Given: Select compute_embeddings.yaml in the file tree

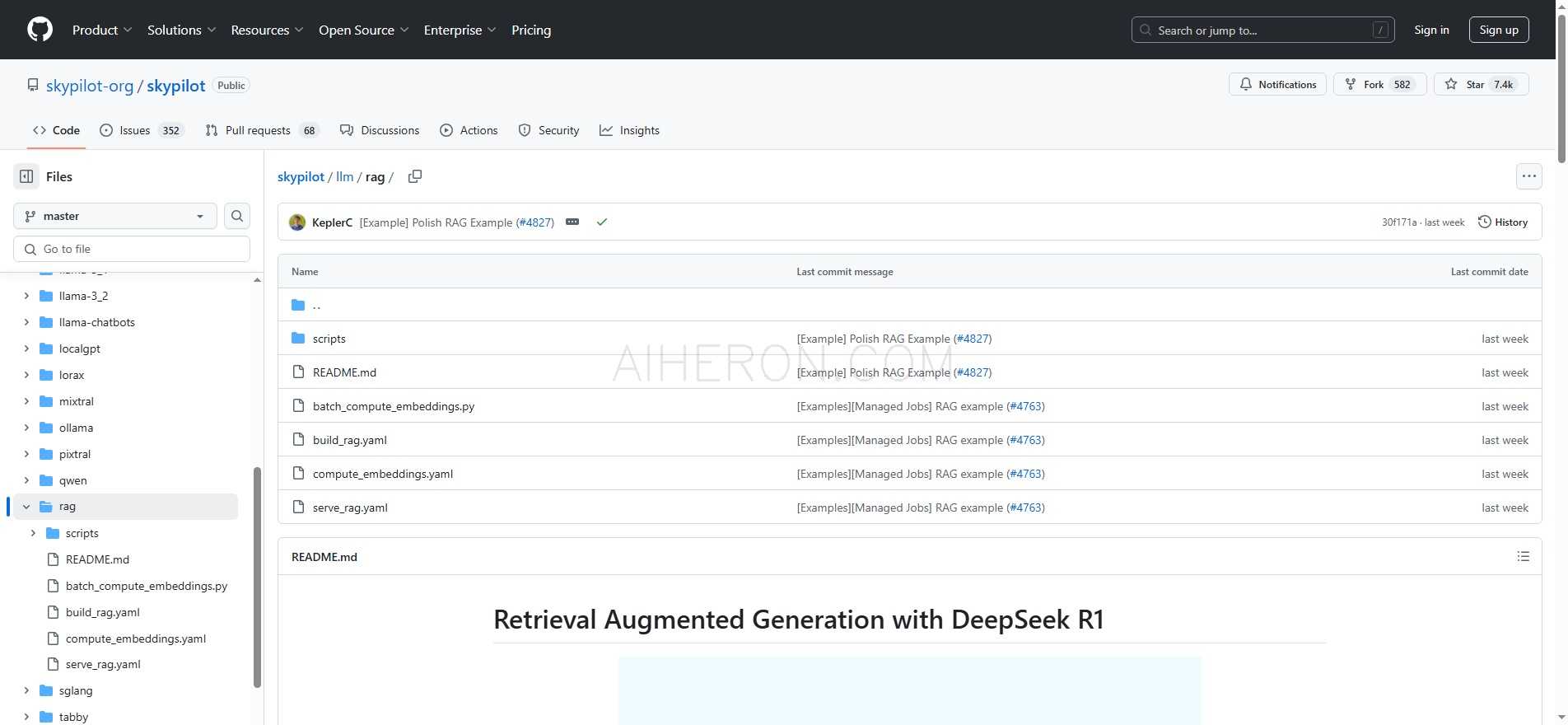Looking at the screenshot, I should pyautogui.click(x=136, y=638).
